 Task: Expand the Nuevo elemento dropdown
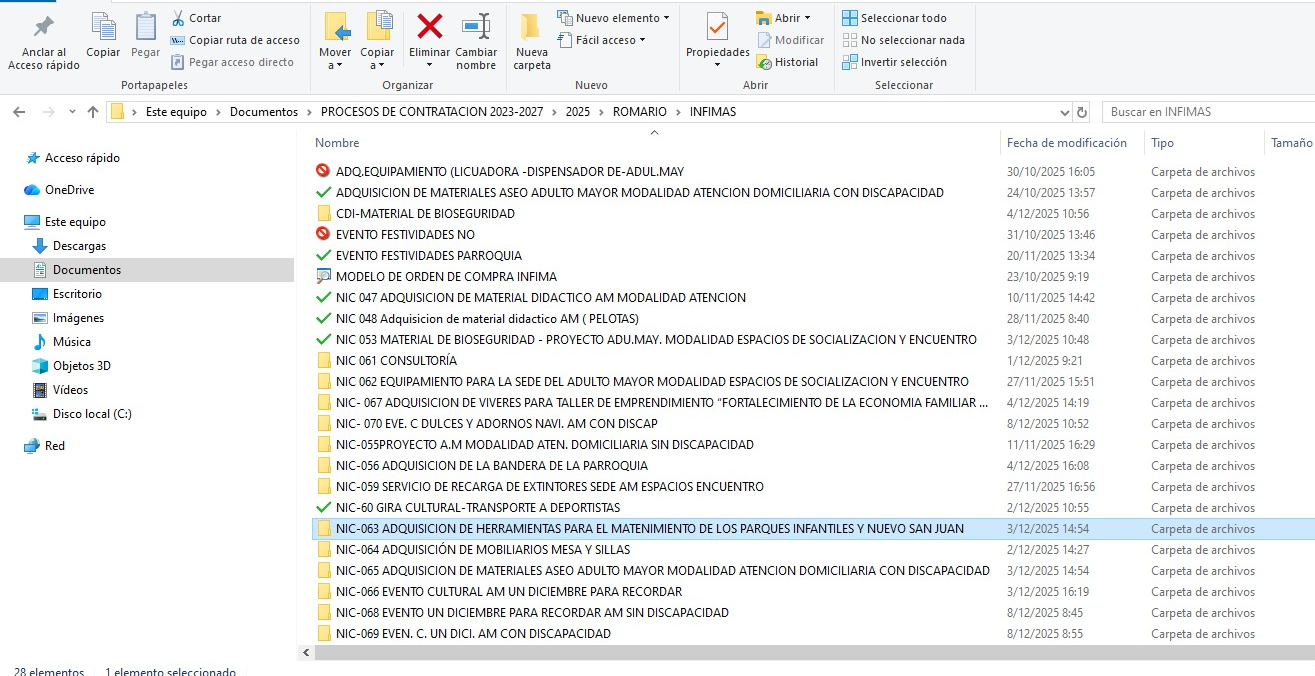click(613, 18)
